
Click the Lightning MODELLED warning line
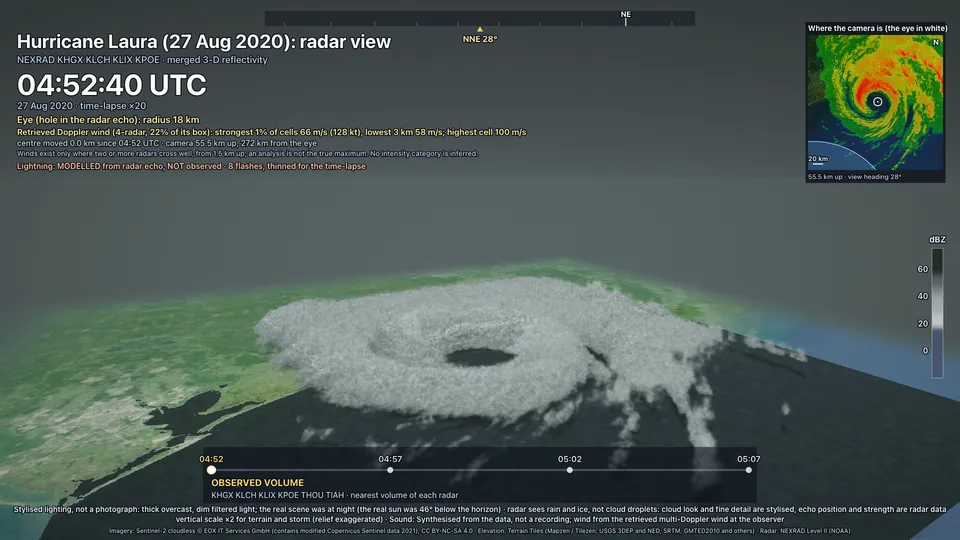[x=191, y=166]
